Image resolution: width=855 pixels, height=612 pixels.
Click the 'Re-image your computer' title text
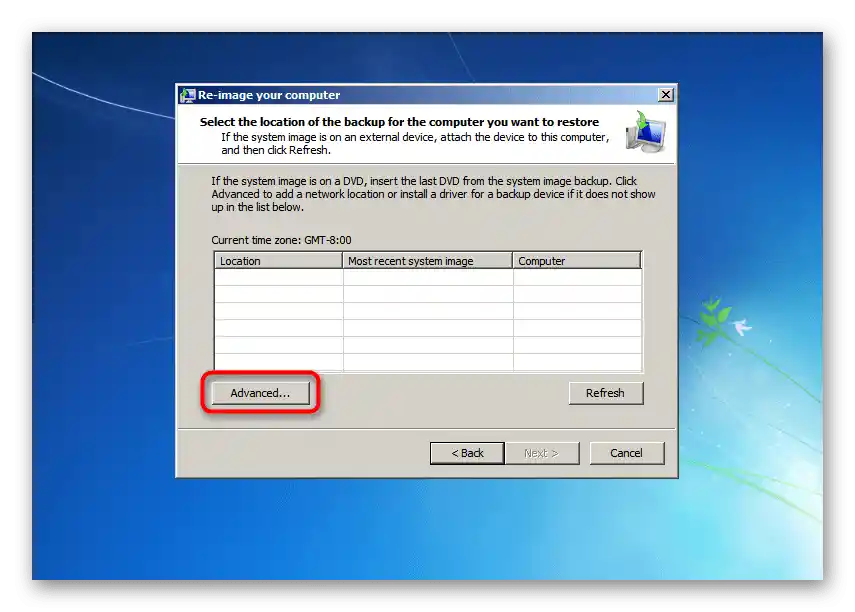click(269, 95)
